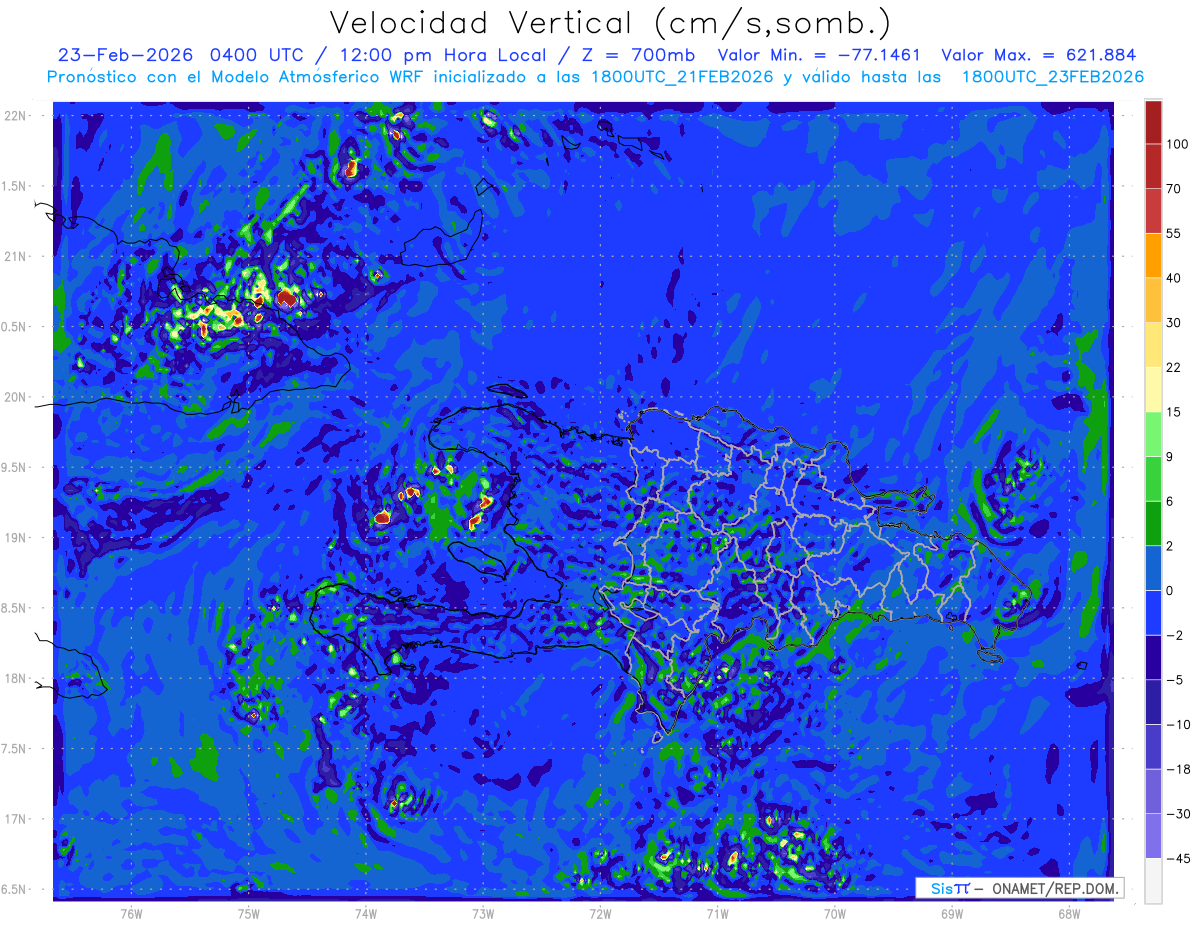This screenshot has height=927, width=1200.
Task: Pick the light red swatch between 55 and 70
Action: [x=1153, y=210]
